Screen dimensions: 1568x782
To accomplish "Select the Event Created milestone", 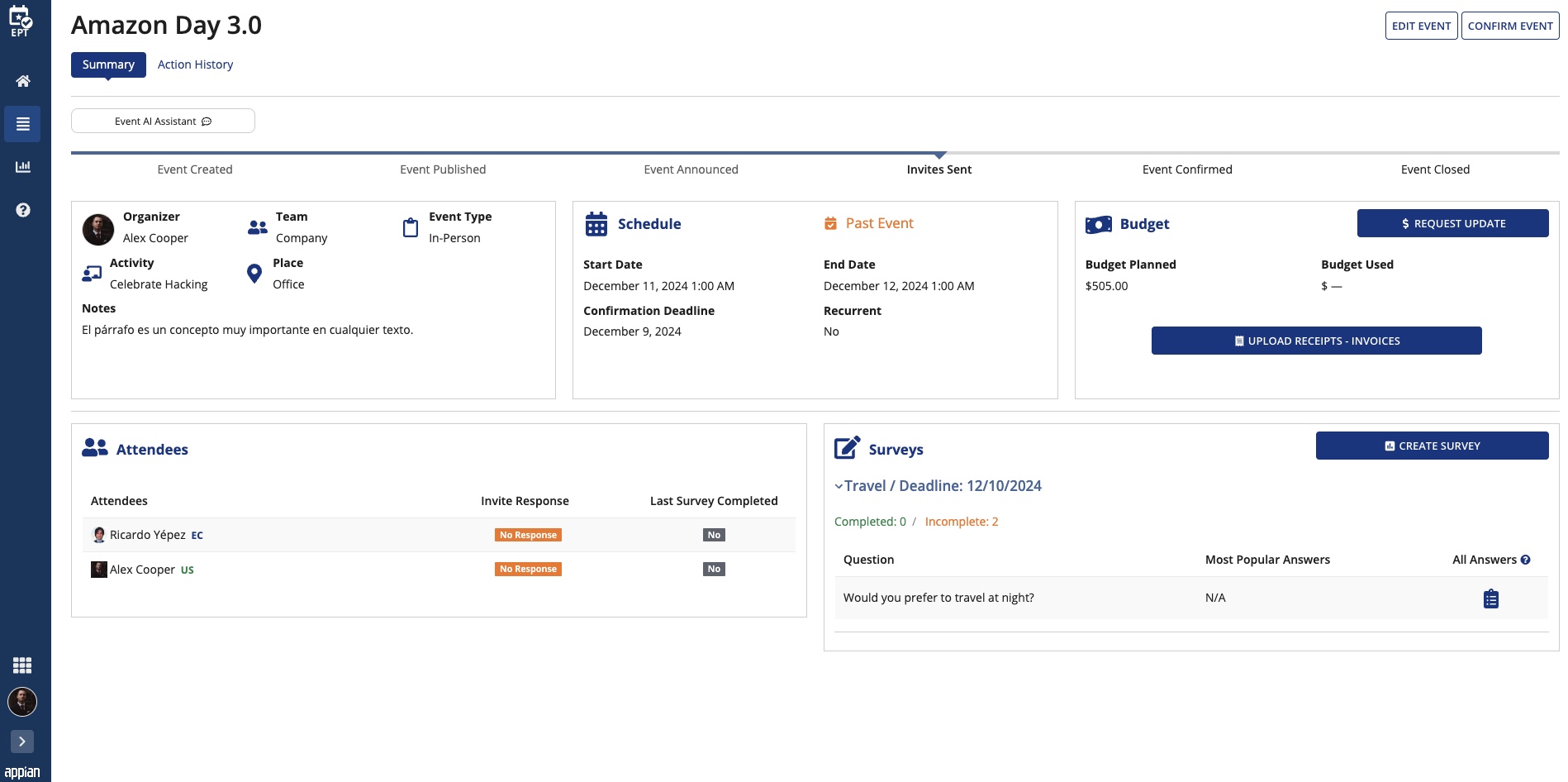I will 195,169.
